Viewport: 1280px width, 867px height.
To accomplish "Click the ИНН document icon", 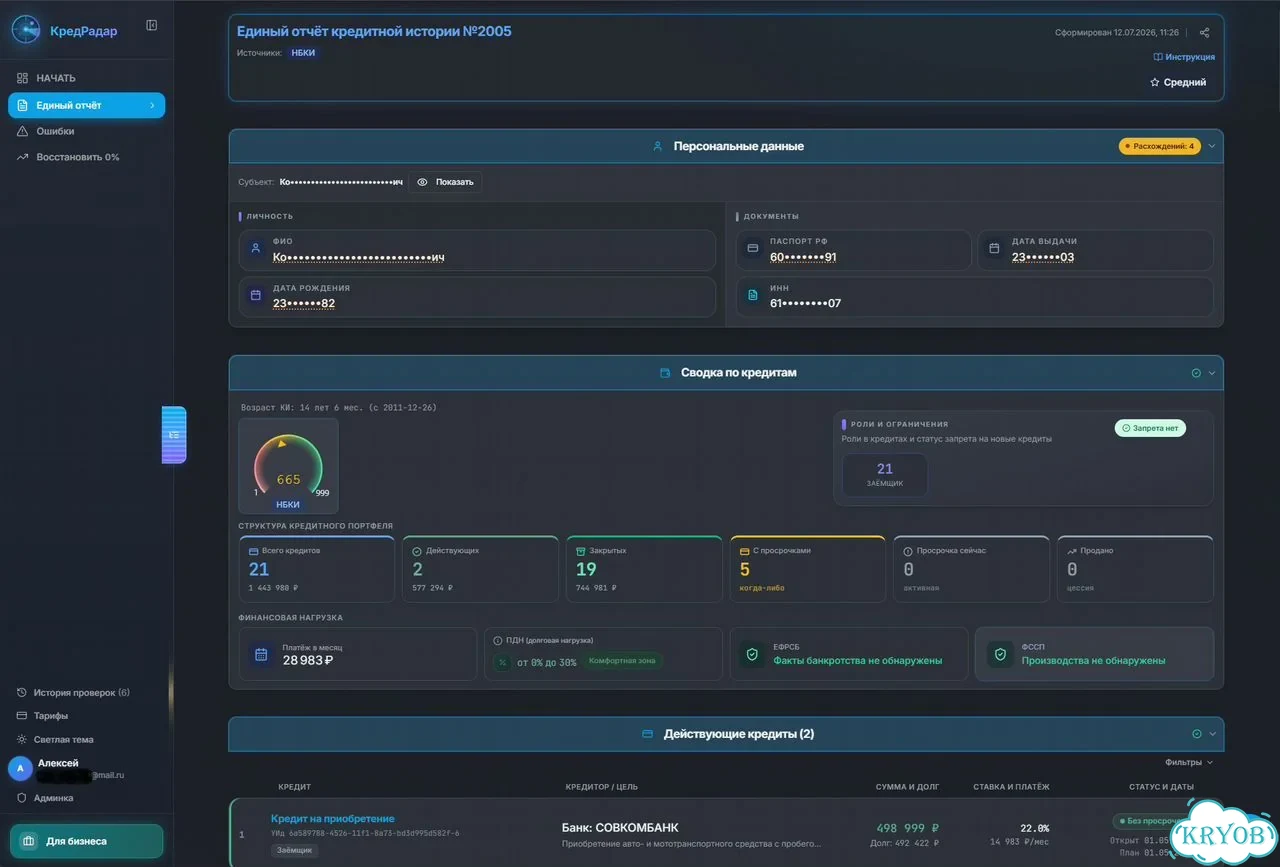I will [x=753, y=296].
